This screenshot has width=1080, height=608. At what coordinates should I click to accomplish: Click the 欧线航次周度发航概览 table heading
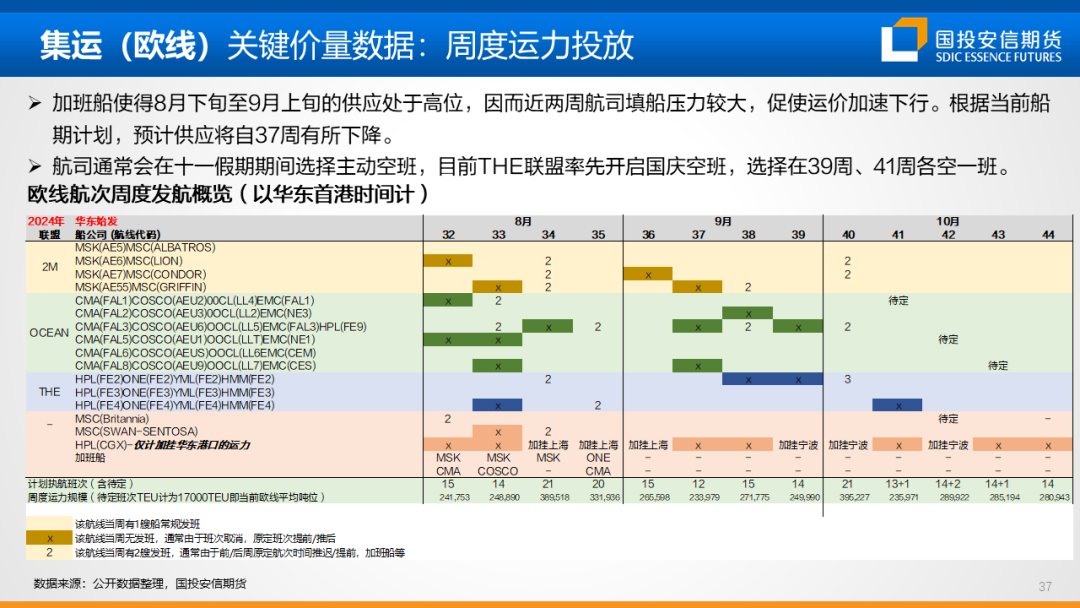click(228, 195)
